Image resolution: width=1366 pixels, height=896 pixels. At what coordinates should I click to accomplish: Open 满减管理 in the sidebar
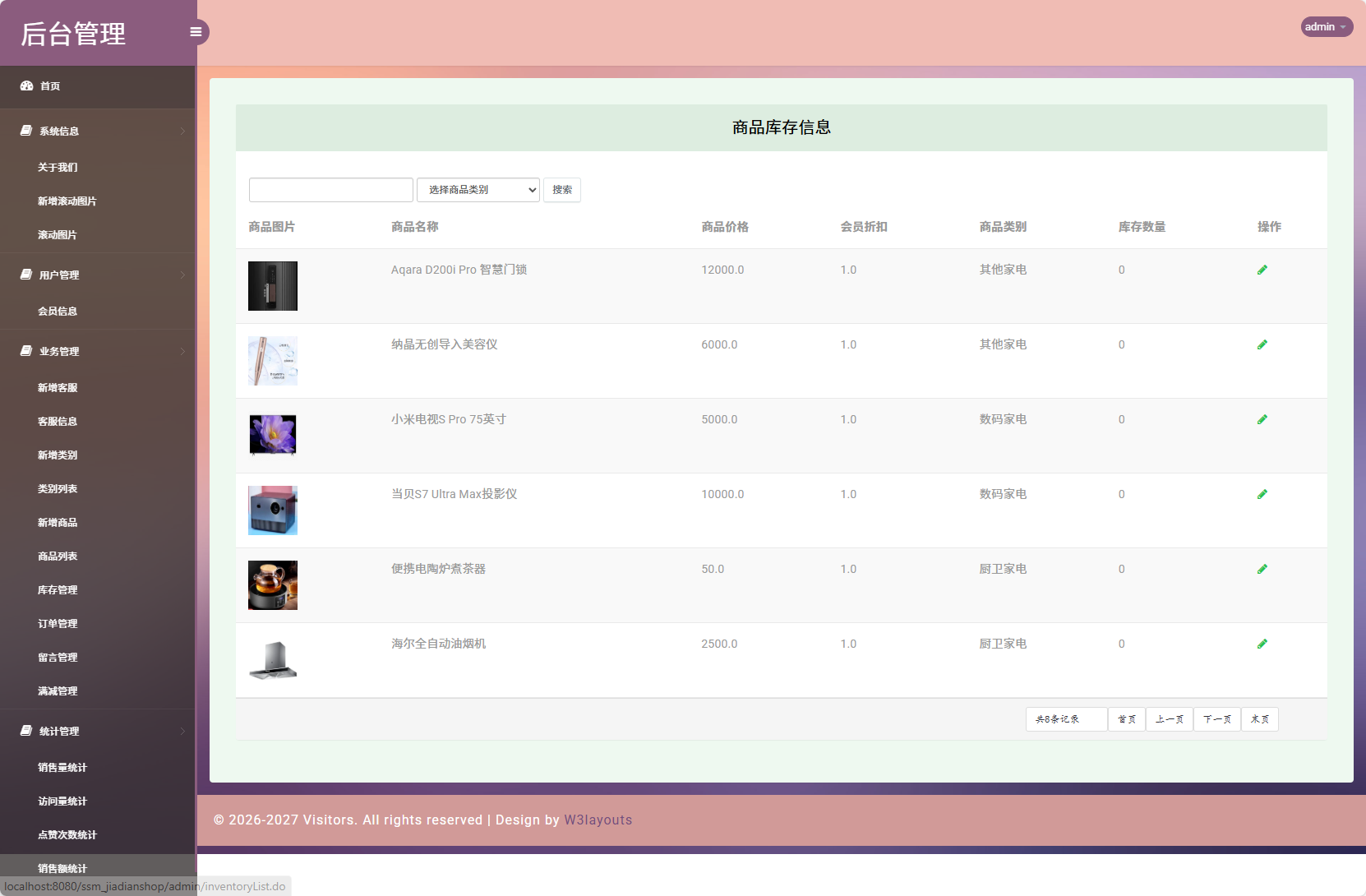click(58, 691)
